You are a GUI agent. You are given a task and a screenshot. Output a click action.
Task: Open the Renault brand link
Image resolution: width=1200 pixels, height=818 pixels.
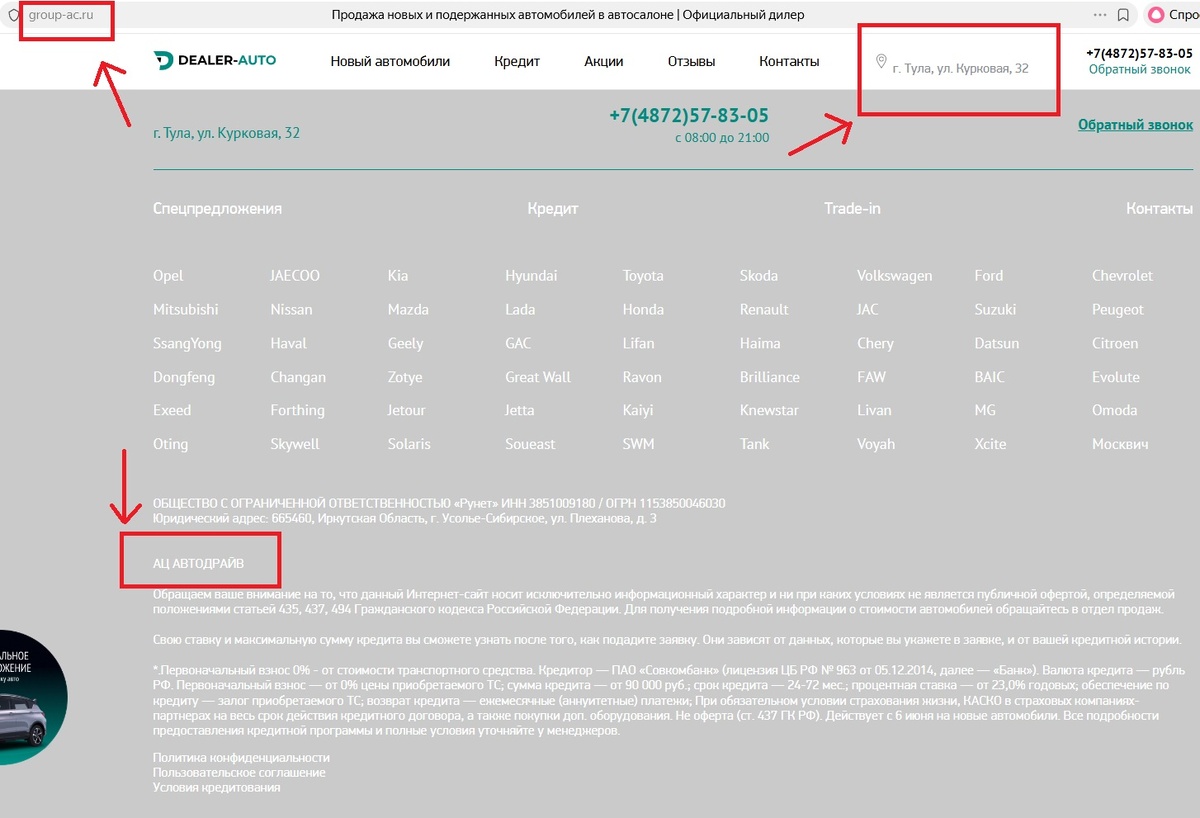tap(764, 310)
